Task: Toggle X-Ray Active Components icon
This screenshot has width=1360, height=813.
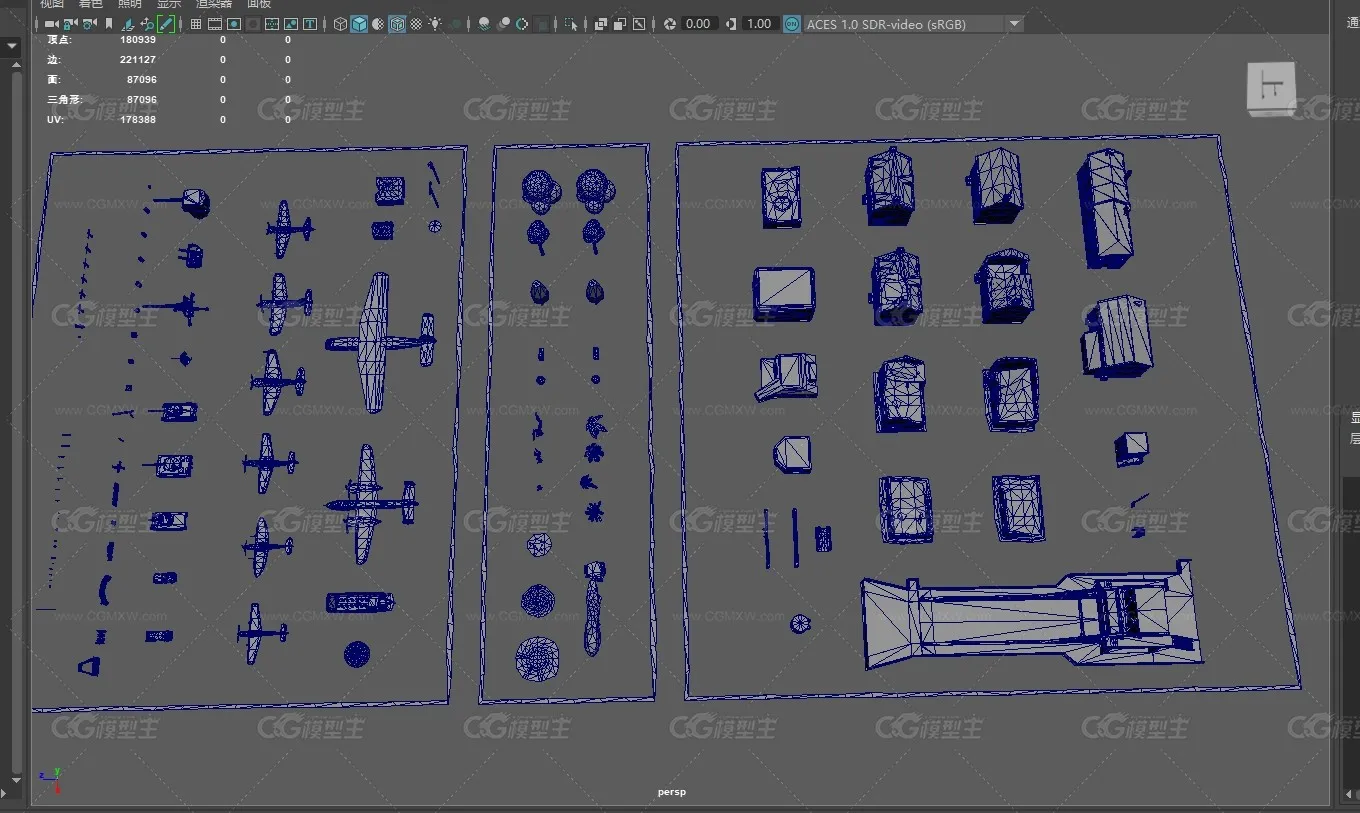Action: pos(620,24)
